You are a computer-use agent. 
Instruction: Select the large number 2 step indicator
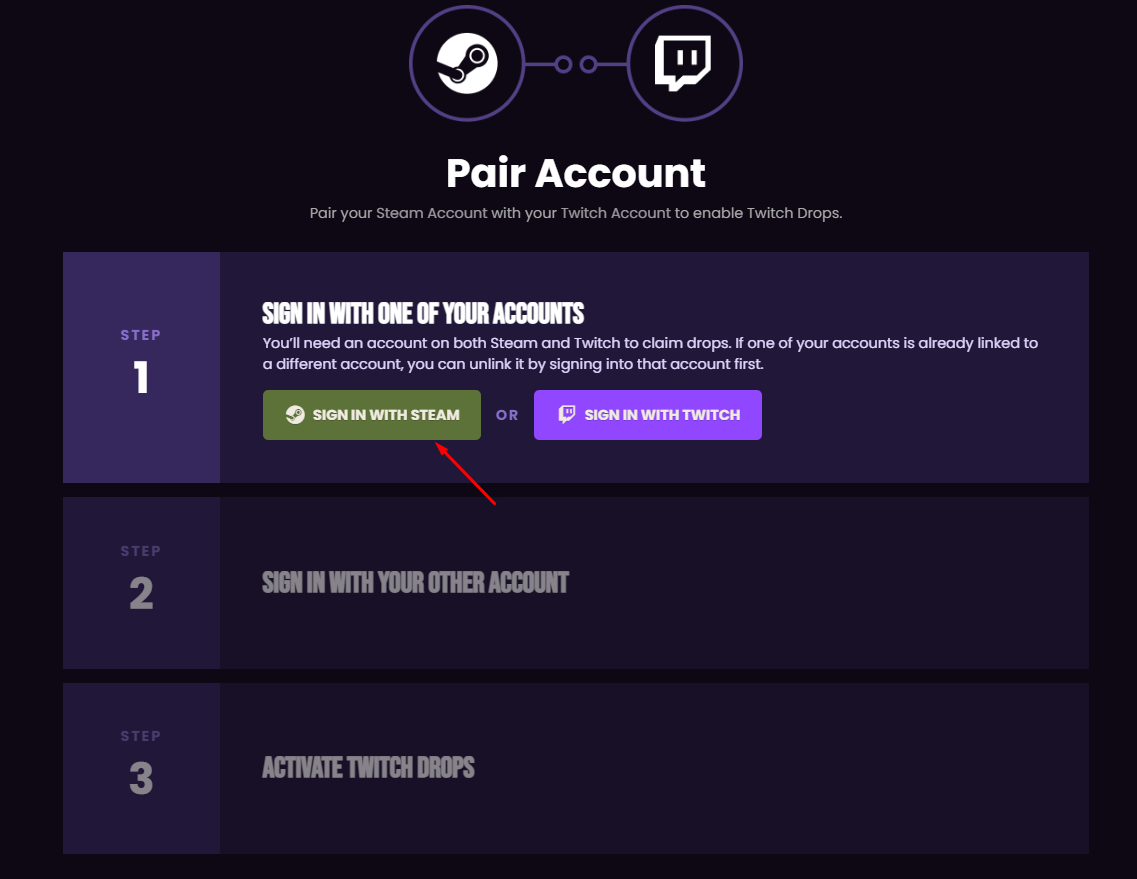(x=141, y=594)
